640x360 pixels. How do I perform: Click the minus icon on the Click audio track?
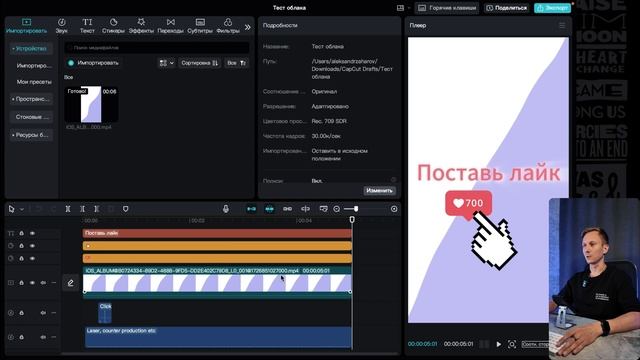point(53,313)
